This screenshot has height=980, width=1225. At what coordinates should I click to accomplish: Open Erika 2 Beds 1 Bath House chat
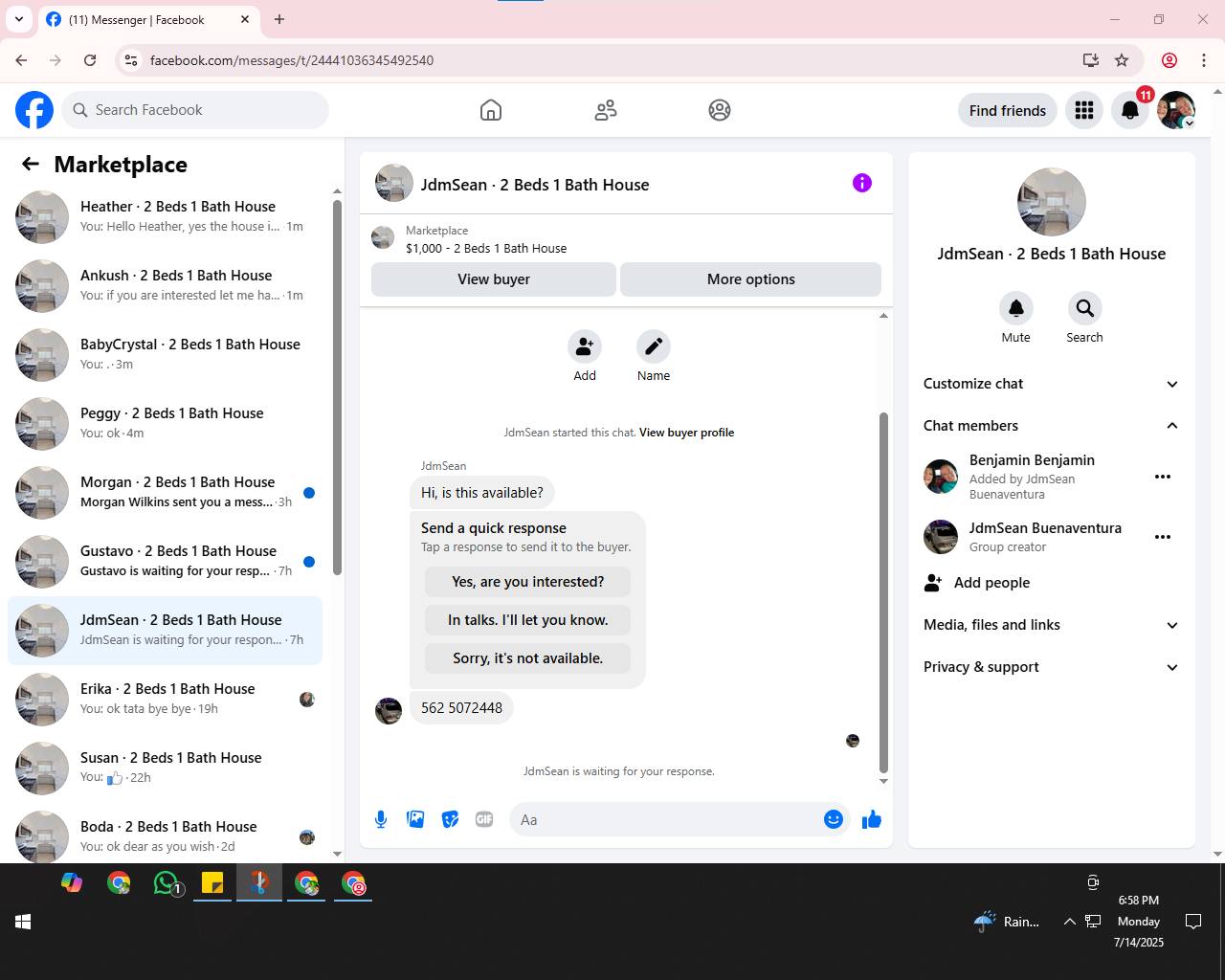point(165,700)
